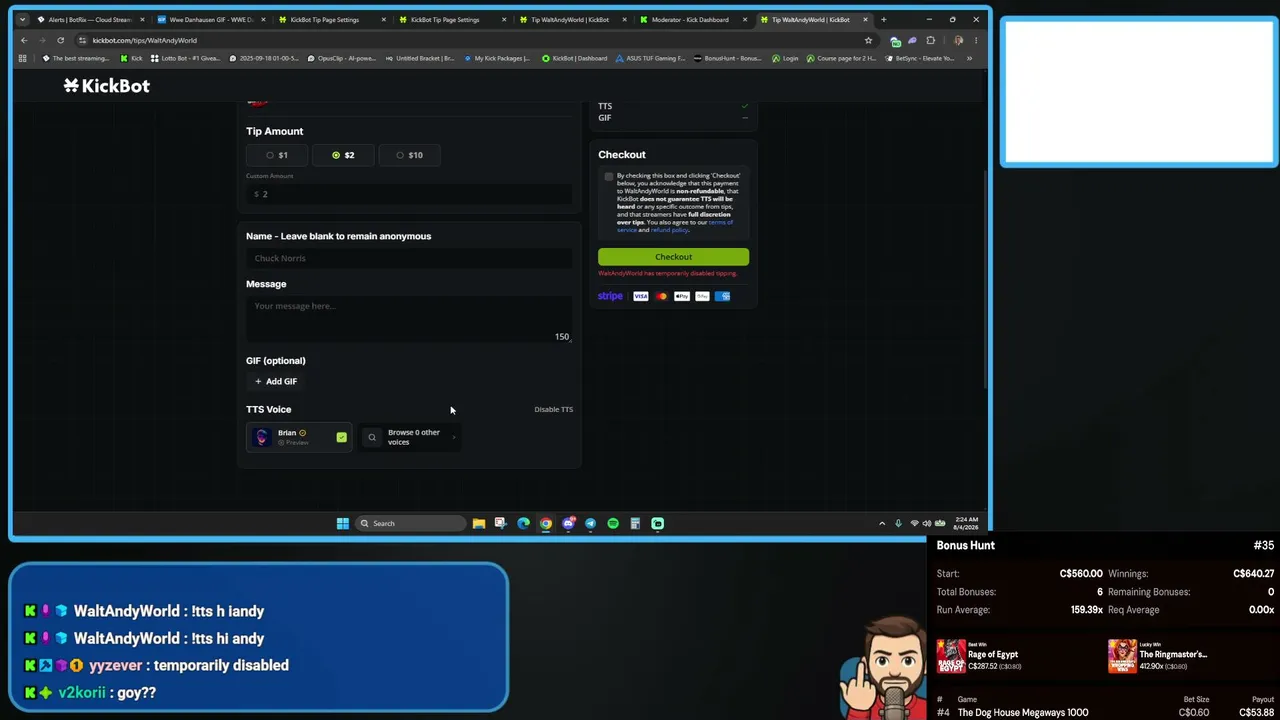Viewport: 1280px width, 720px height.
Task: Open Telegram from the taskbar
Action: 590,523
